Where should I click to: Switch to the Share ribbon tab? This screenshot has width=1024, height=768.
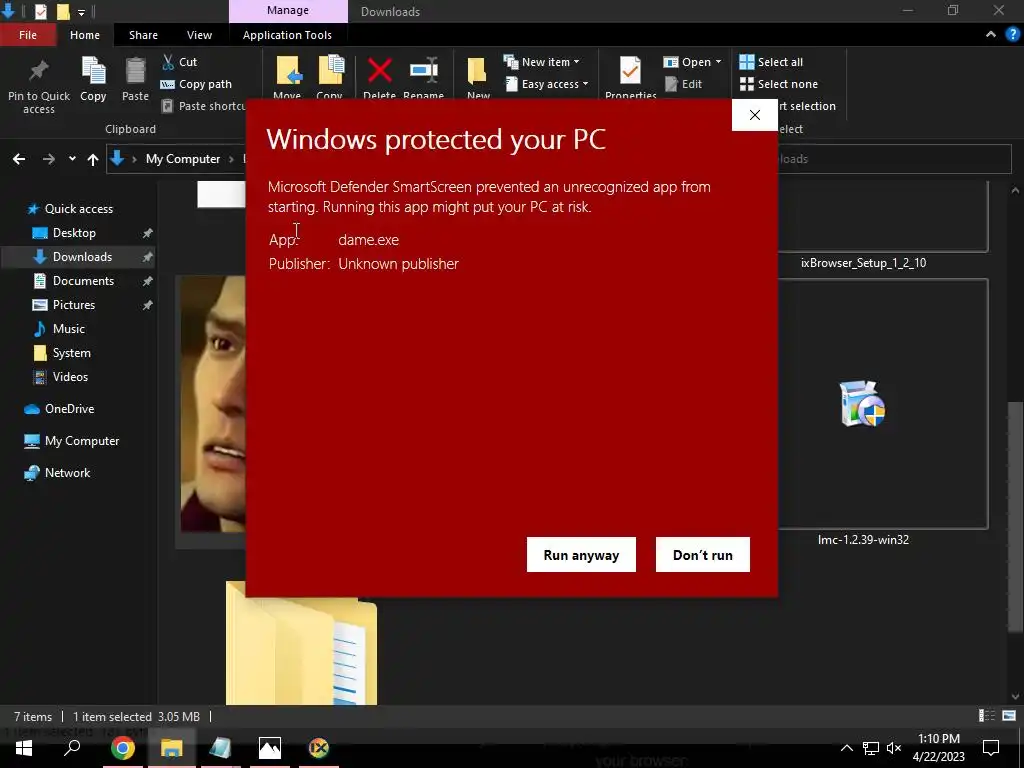[143, 35]
